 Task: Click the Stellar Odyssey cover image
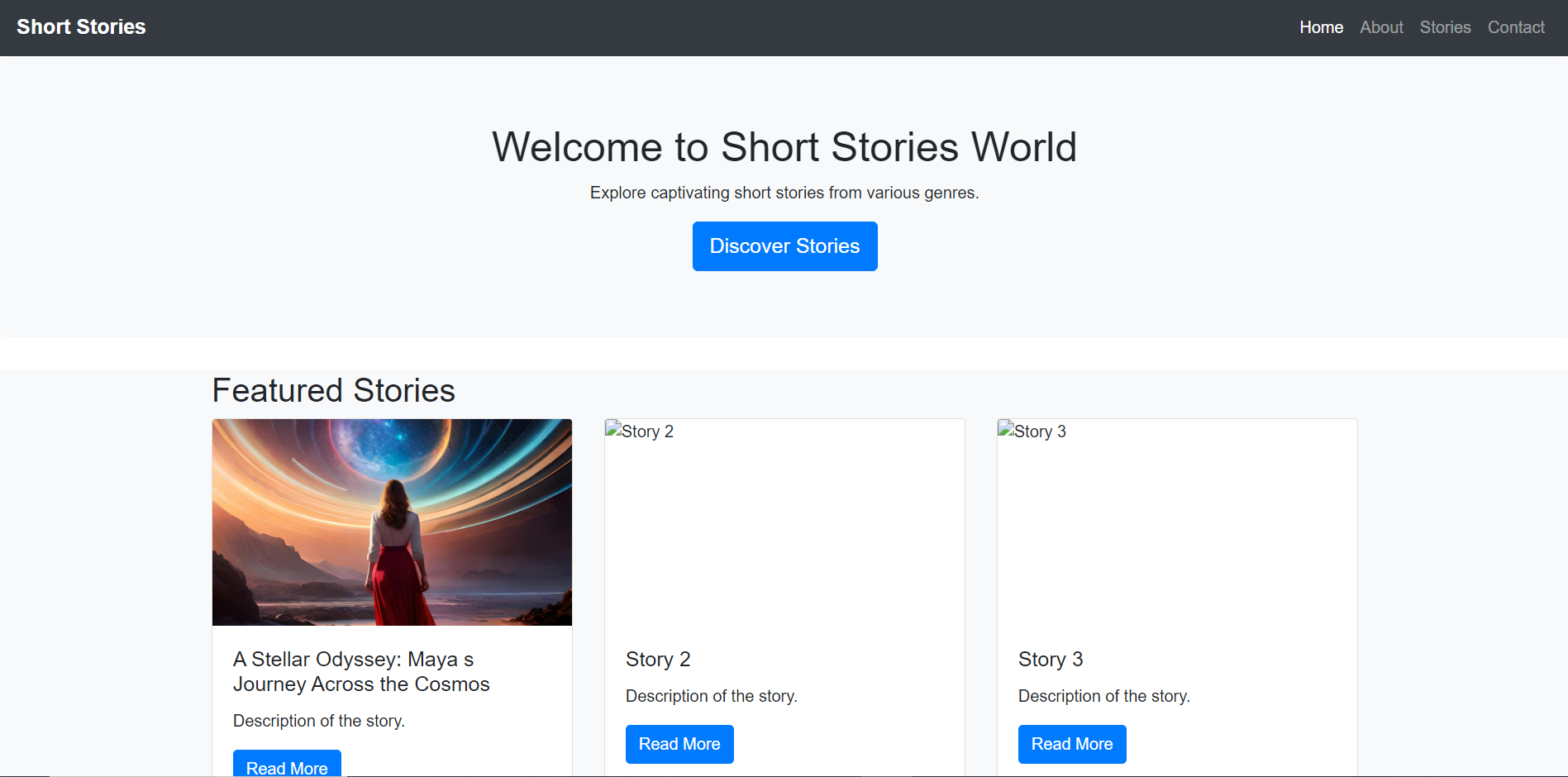[x=392, y=522]
